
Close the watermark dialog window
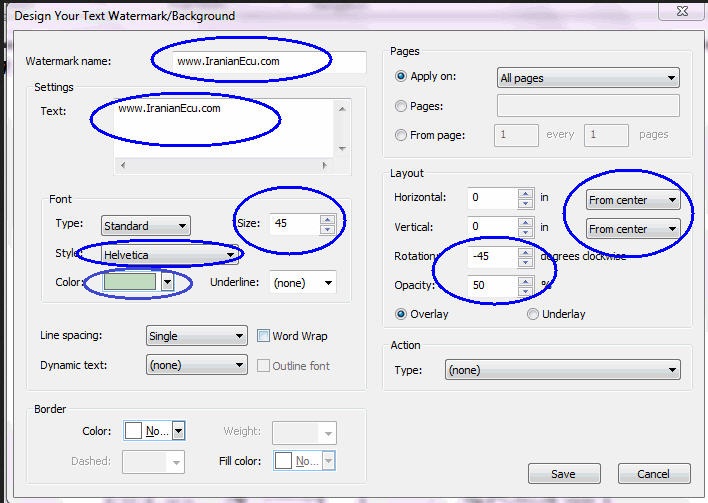tap(682, 11)
